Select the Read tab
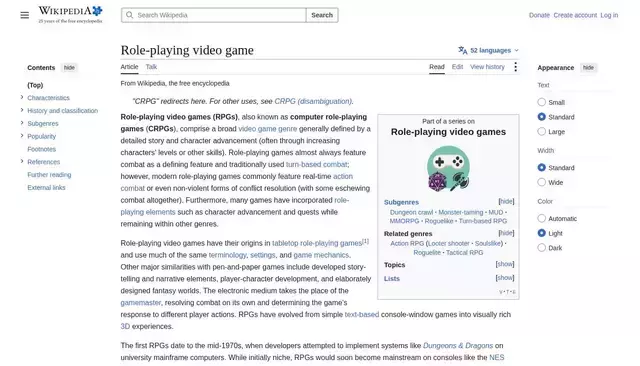The image size is (640, 366). click(437, 67)
